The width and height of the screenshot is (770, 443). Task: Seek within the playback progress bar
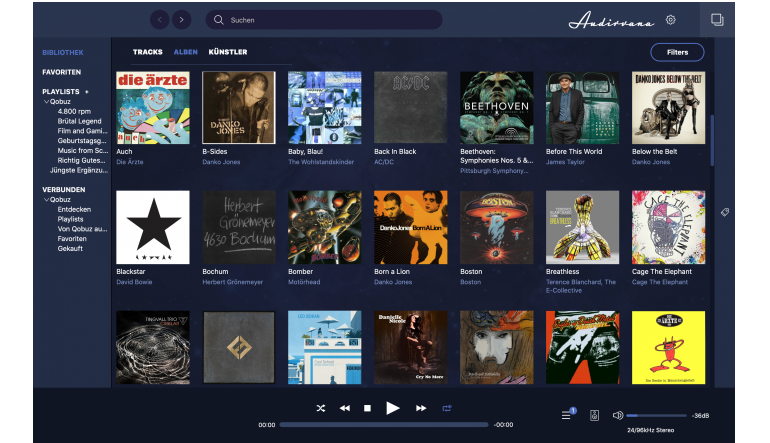coord(384,425)
